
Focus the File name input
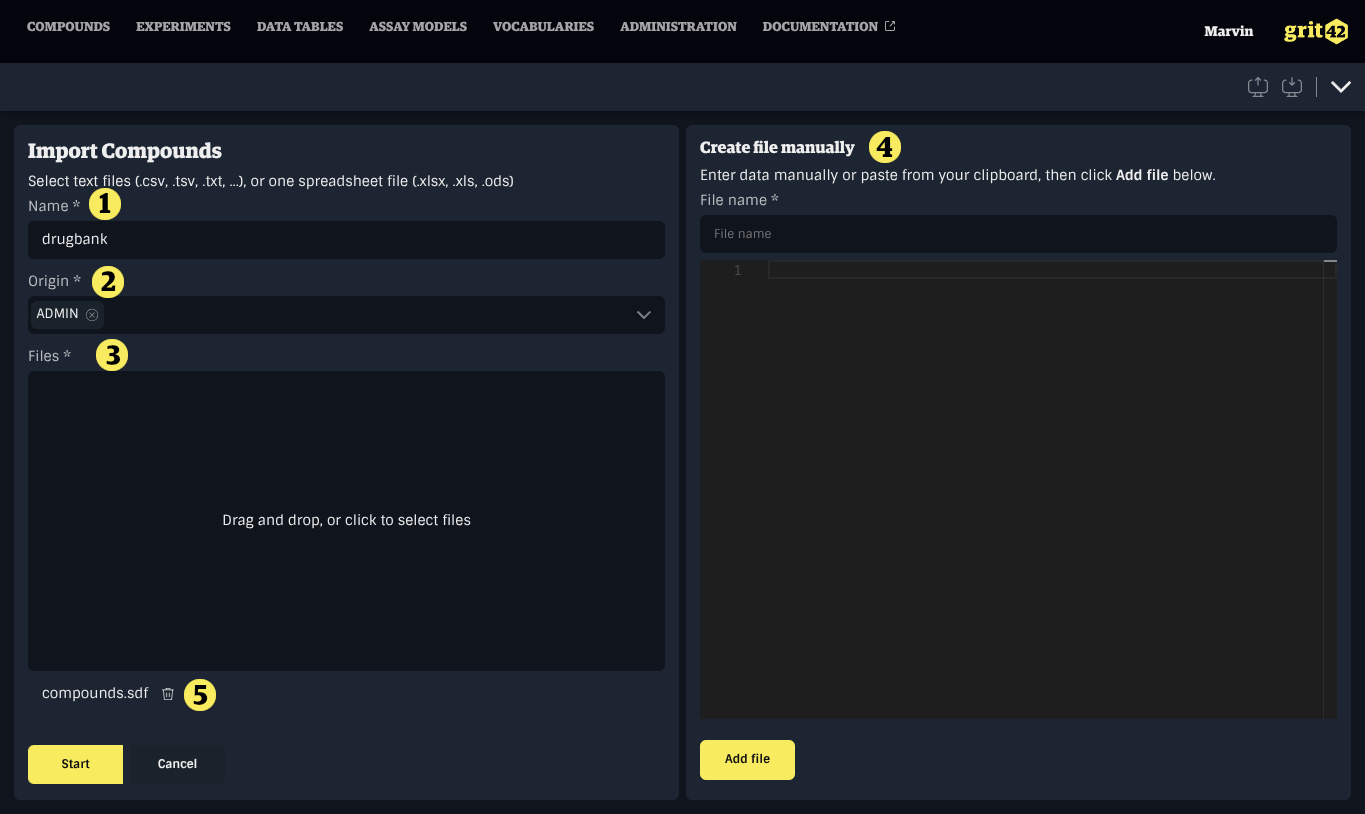(1018, 234)
